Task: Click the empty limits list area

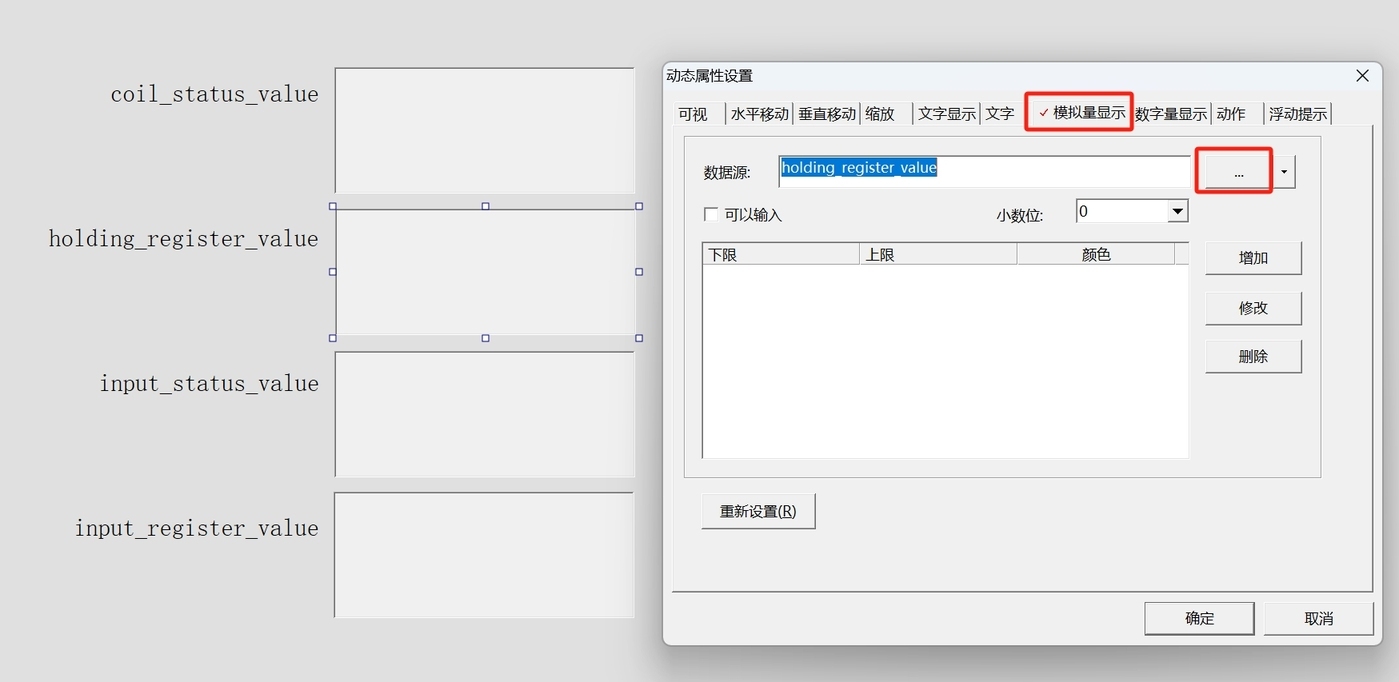Action: 945,361
